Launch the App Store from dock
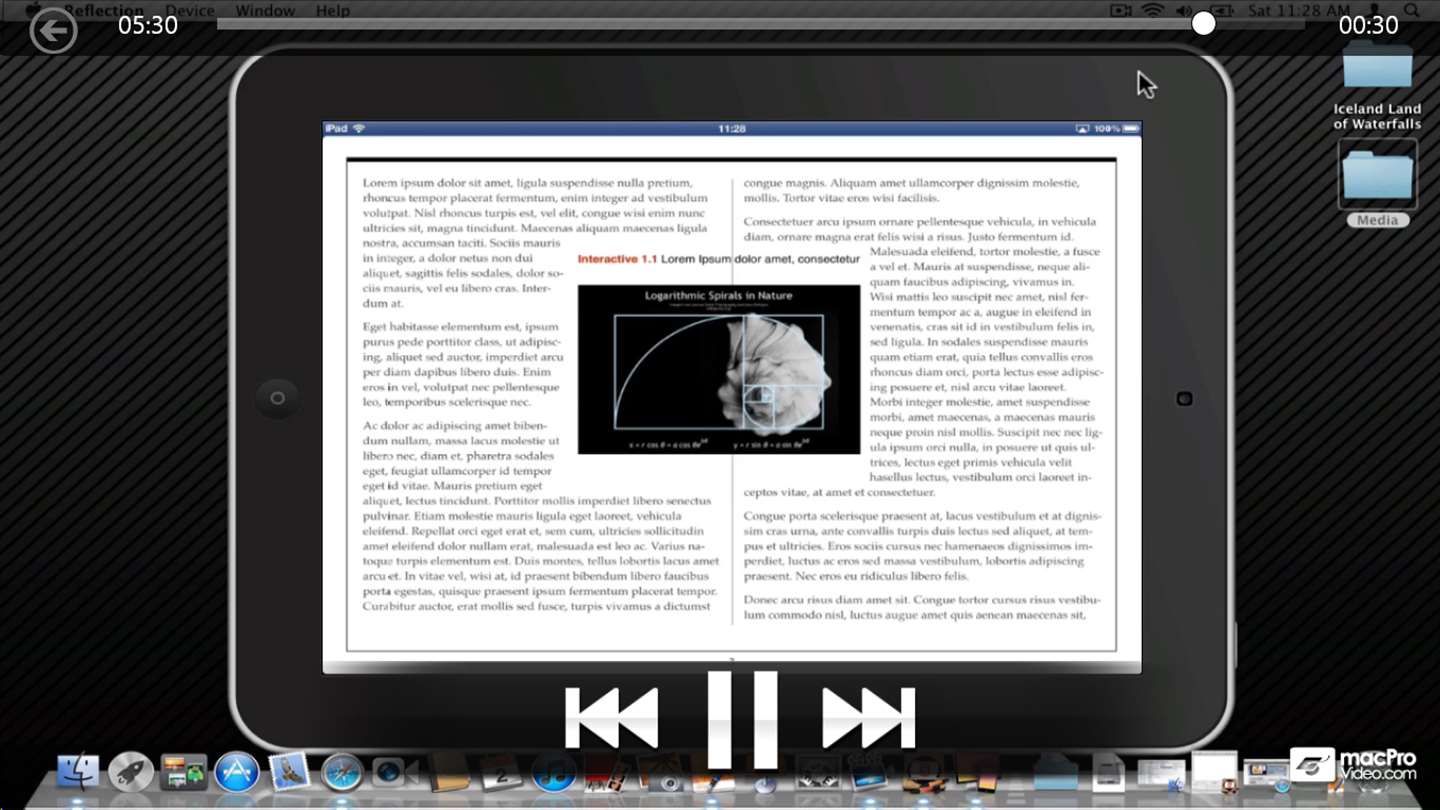The height and width of the screenshot is (810, 1440). click(237, 772)
